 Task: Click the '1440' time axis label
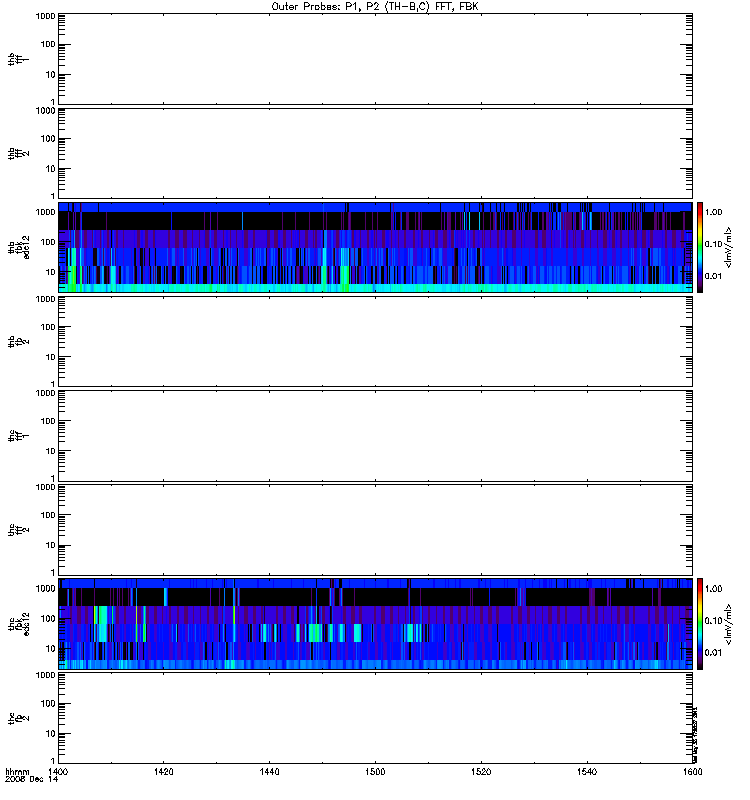click(x=269, y=771)
